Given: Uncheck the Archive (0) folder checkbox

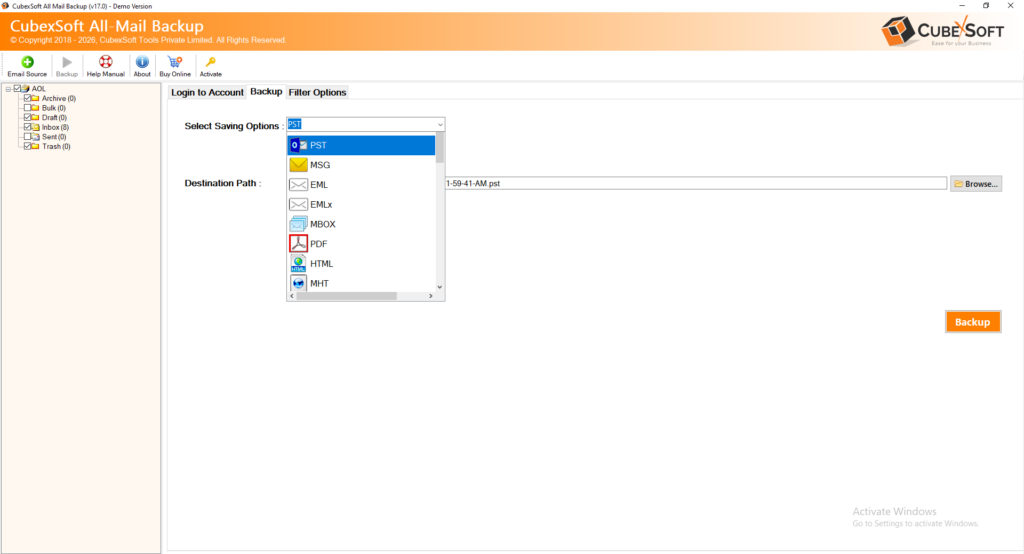Looking at the screenshot, I should point(27,98).
